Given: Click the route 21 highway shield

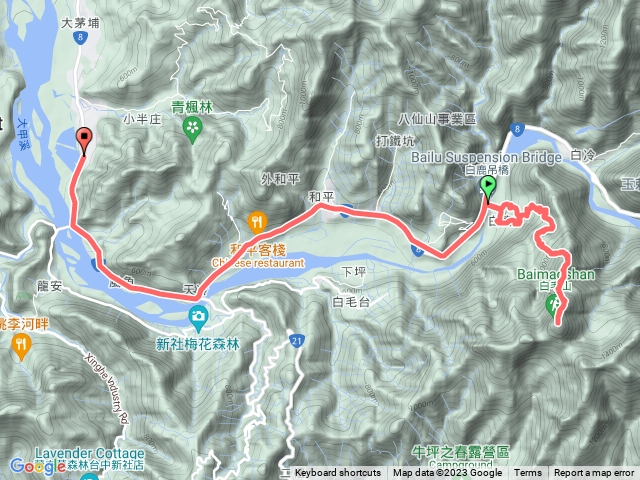Looking at the screenshot, I should (297, 341).
